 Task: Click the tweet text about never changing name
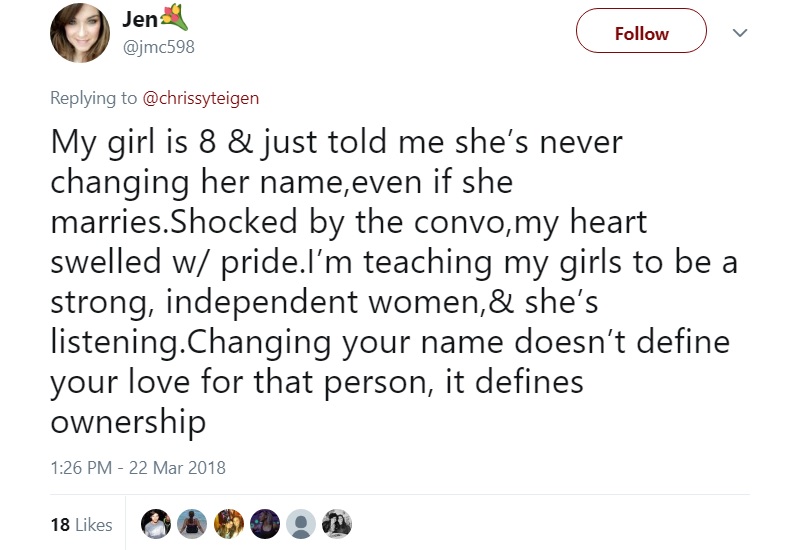click(394, 282)
